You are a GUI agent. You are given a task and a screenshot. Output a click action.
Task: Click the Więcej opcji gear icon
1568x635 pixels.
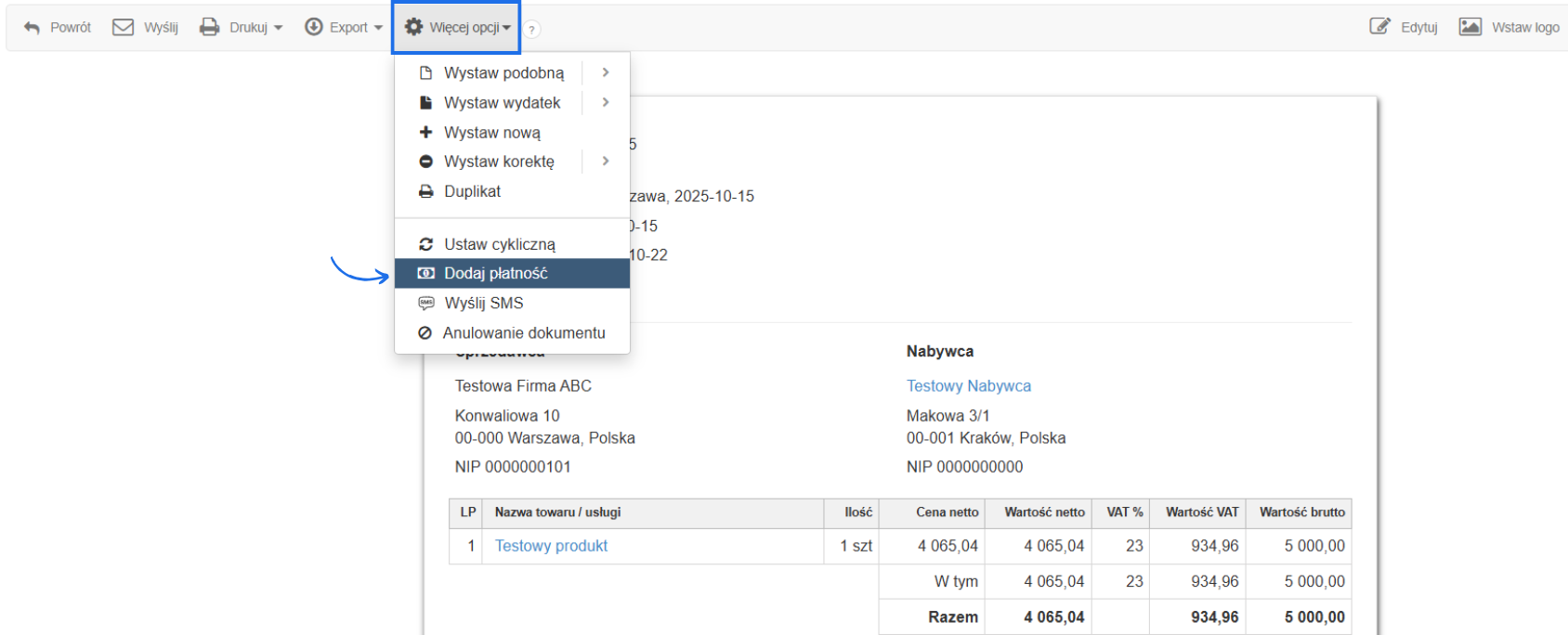(414, 27)
